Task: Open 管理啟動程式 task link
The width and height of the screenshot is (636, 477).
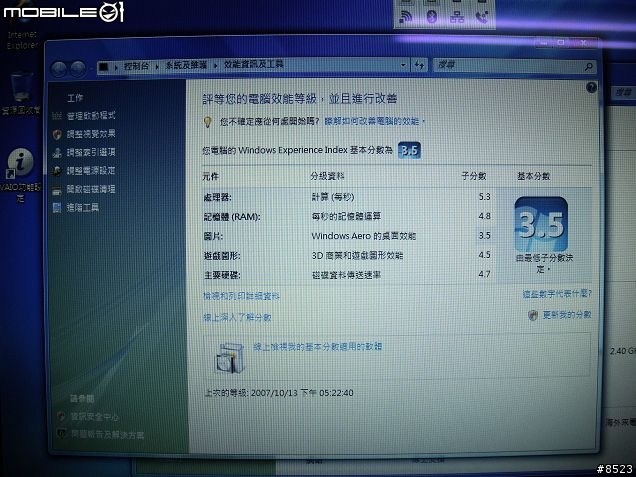Action: (x=91, y=116)
